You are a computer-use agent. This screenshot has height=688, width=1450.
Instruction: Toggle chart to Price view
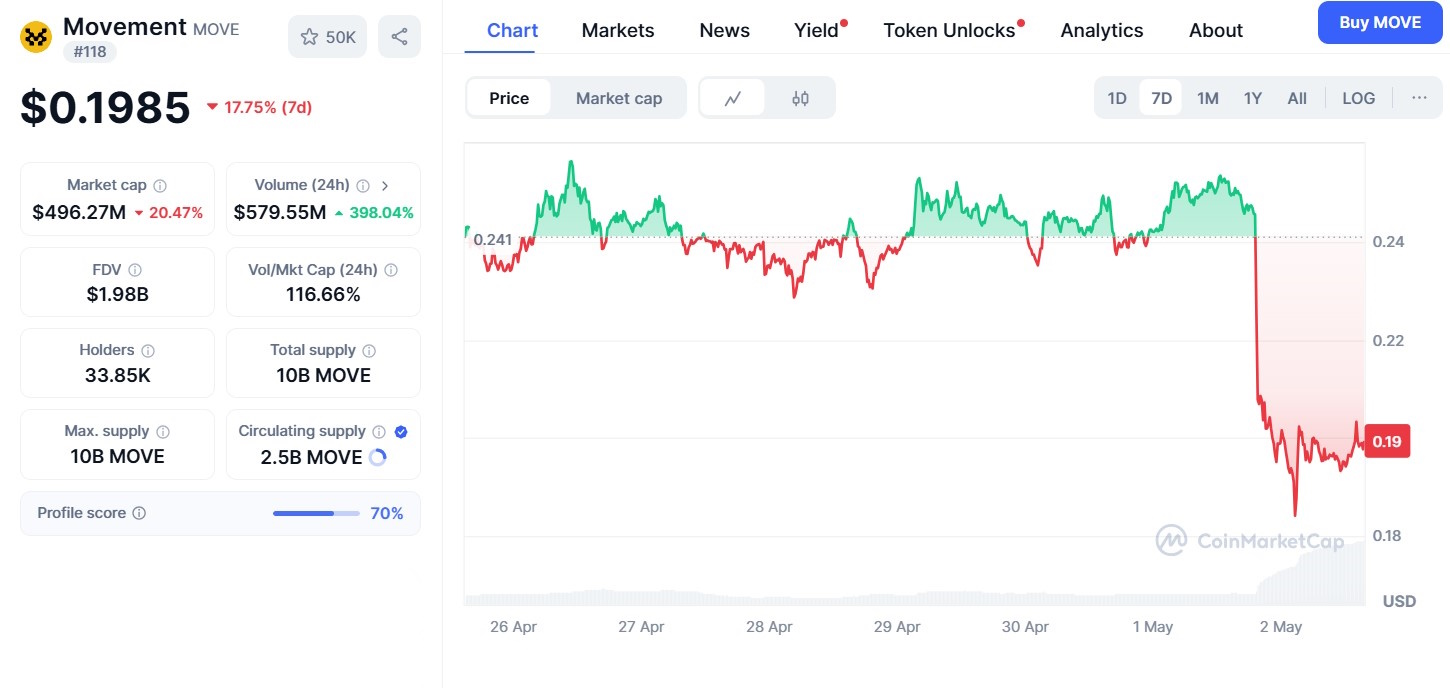(509, 98)
